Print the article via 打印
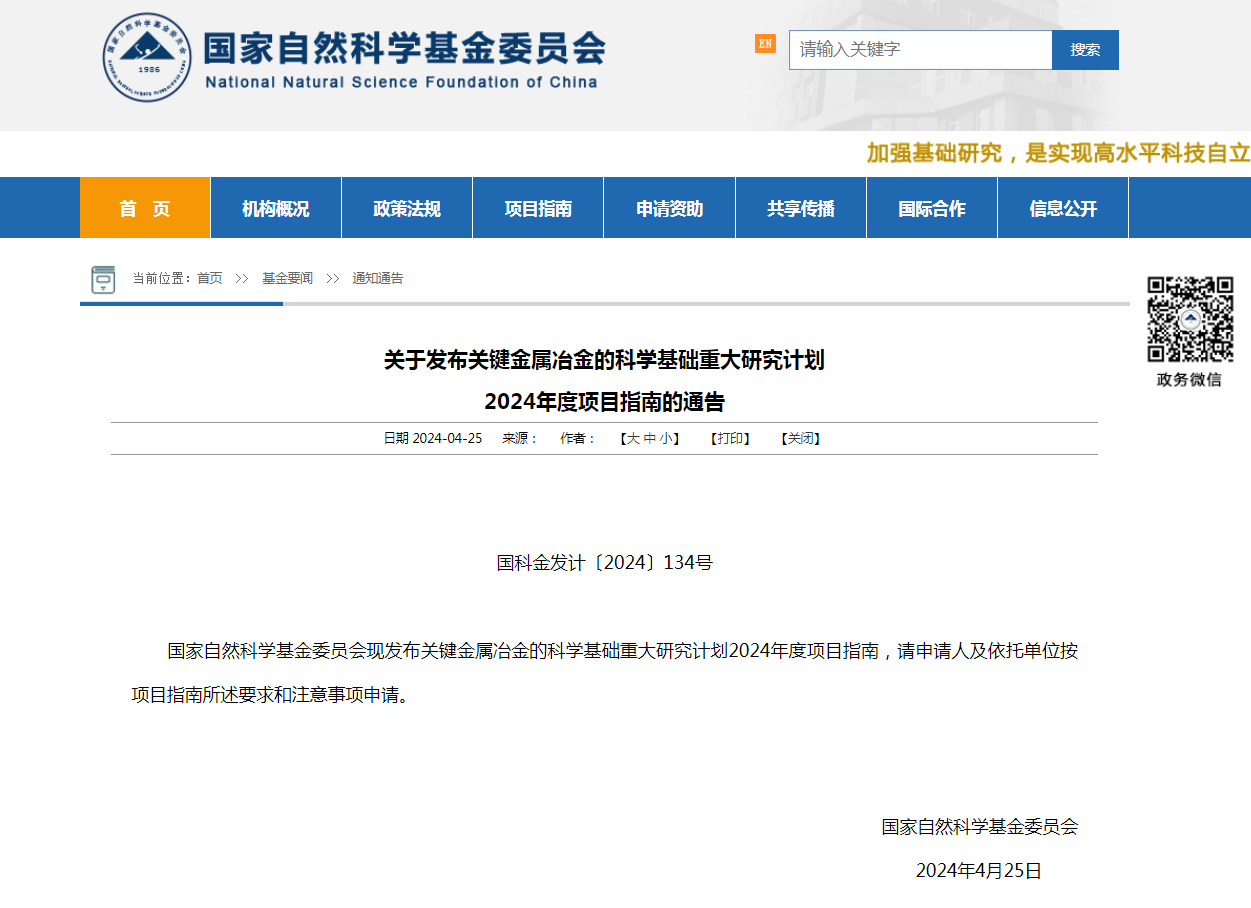1251x908 pixels. 730,439
